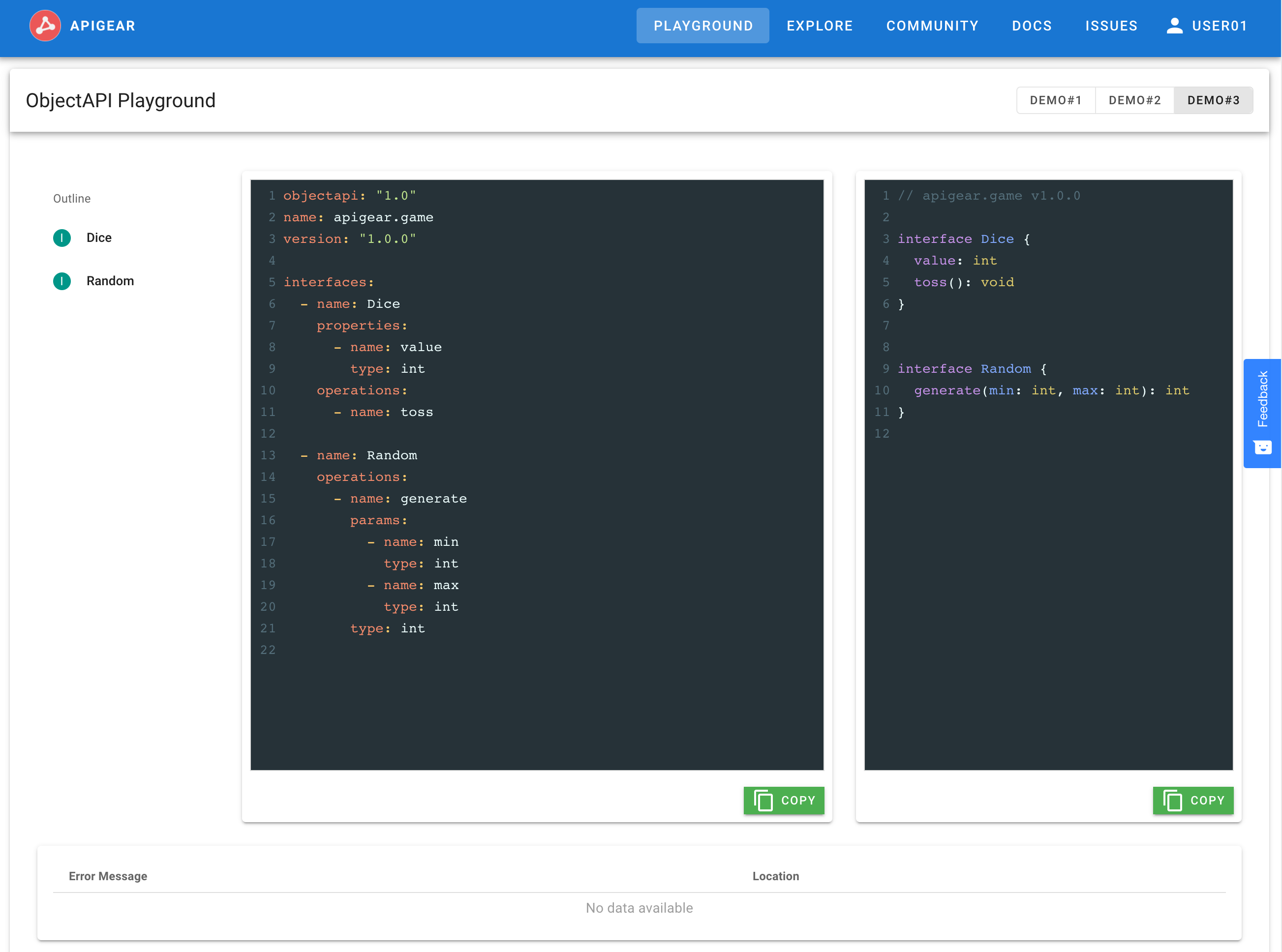Click the '- name: max' YAML line
Screen dimensions: 1282x952
[413, 585]
